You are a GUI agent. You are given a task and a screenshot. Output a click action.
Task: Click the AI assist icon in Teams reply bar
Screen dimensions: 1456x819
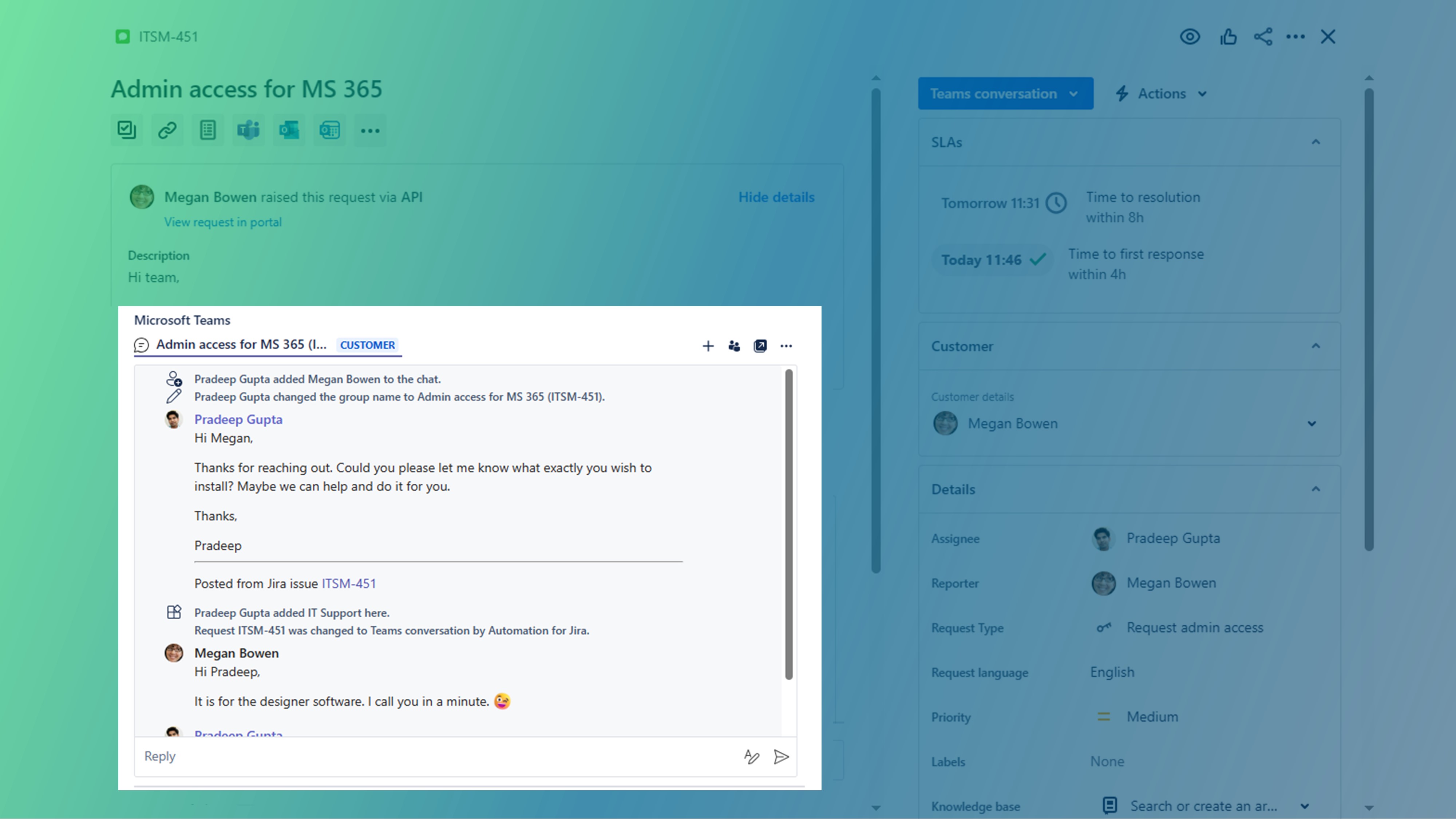tap(751, 756)
